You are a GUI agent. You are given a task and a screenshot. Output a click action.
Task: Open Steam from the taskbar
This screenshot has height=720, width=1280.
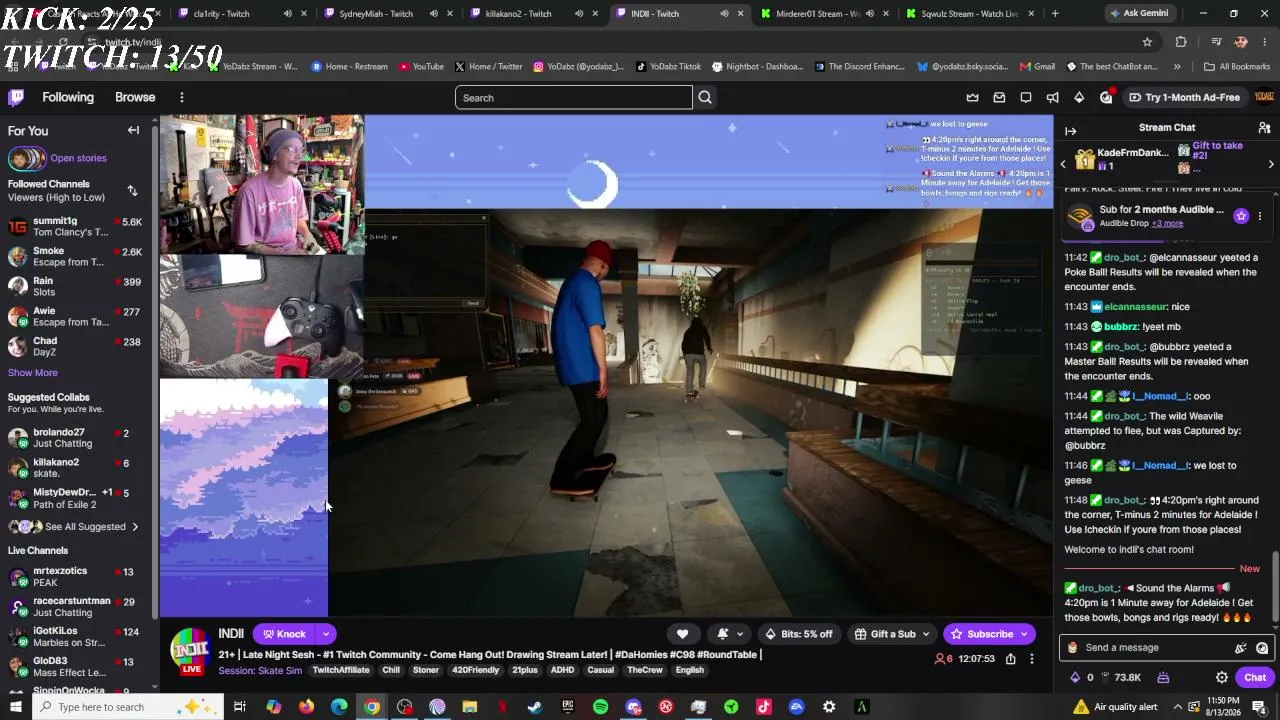tap(535, 707)
